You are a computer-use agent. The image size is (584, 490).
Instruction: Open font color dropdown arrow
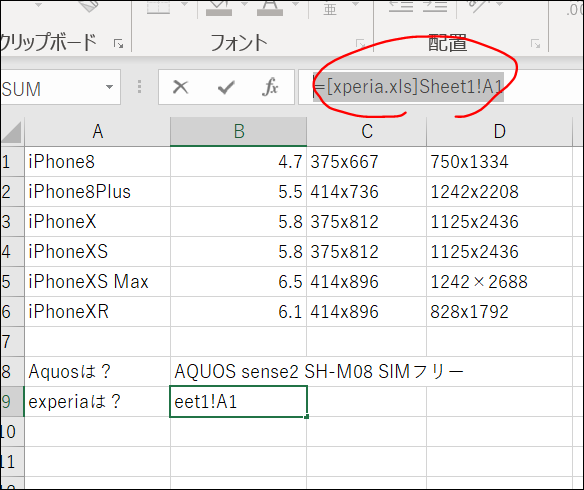[x=295, y=4]
